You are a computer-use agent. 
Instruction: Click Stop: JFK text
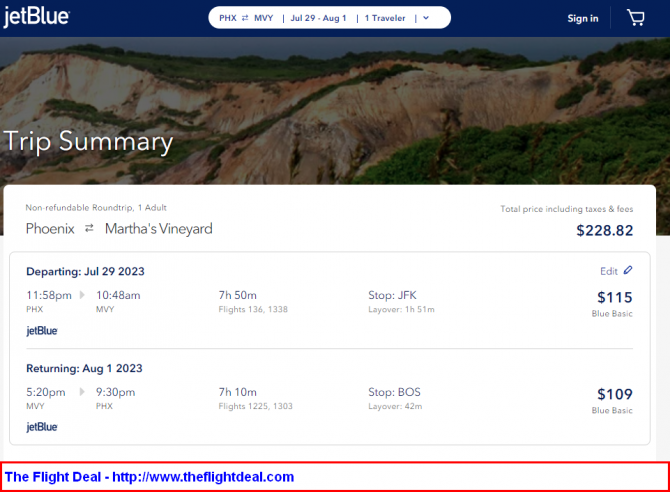[392, 295]
